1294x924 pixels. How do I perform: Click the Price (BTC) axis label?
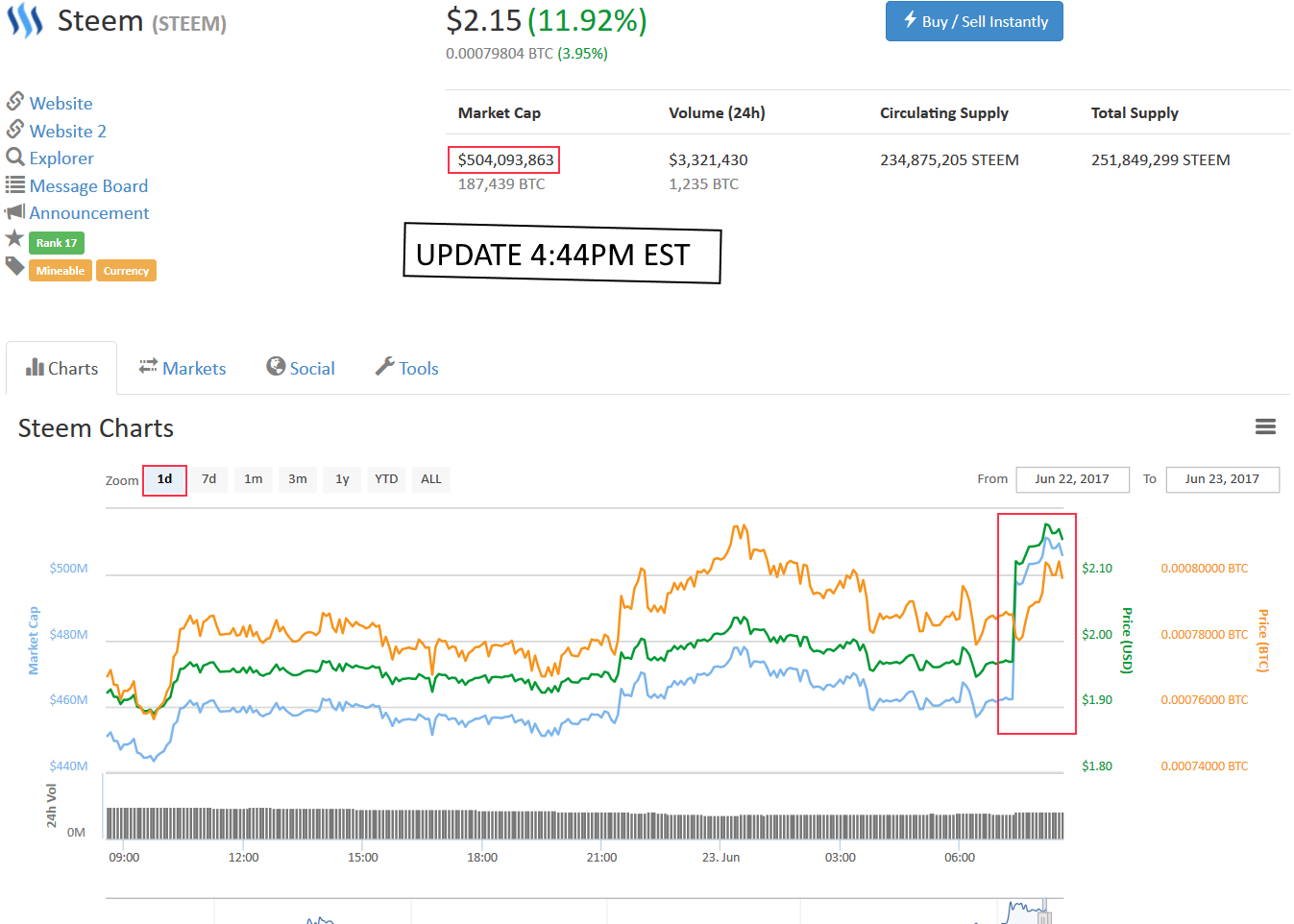pyautogui.click(x=1263, y=641)
